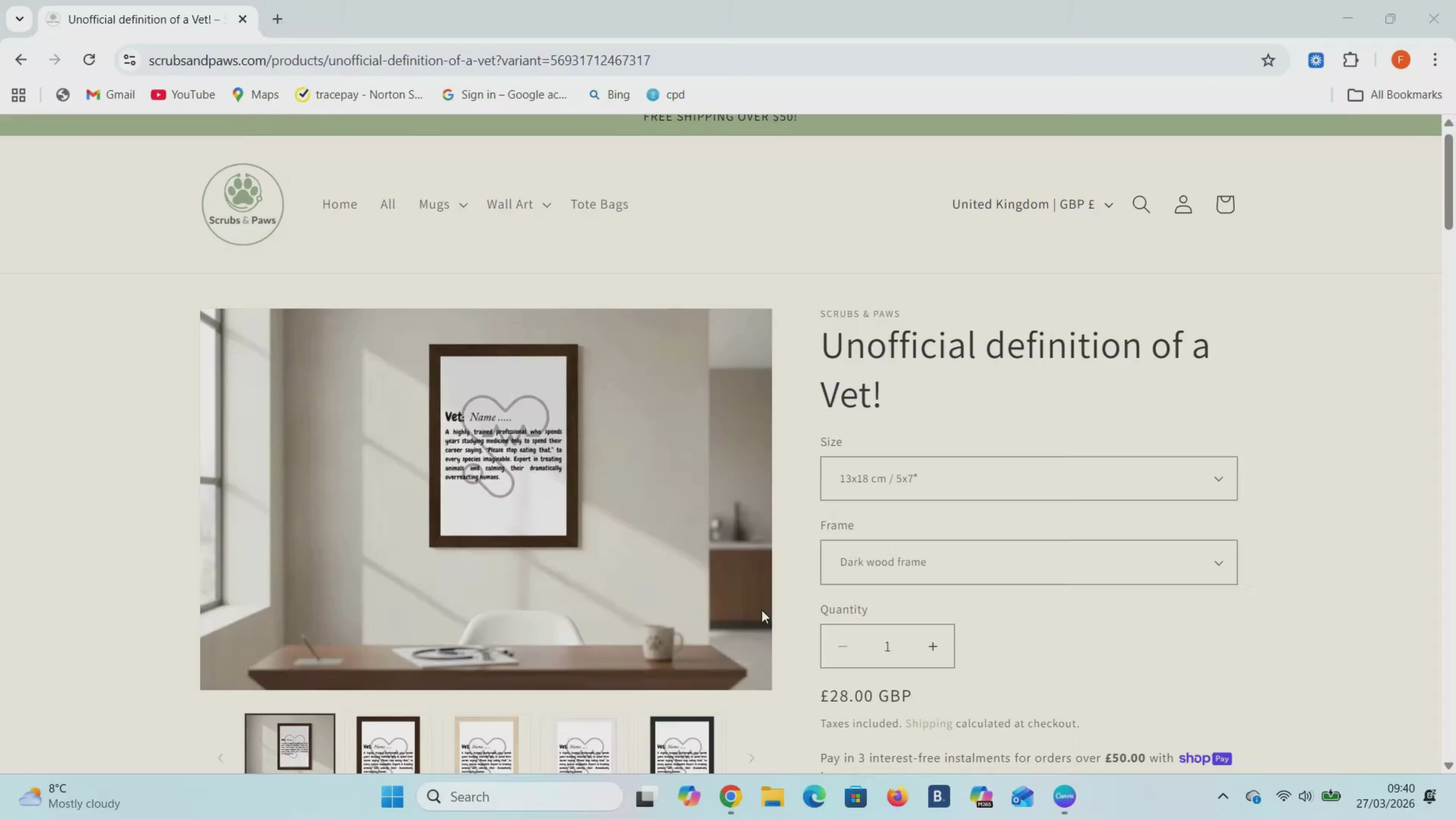Image resolution: width=1456 pixels, height=819 pixels.
Task: Click the address bar URL
Action: 399,61
